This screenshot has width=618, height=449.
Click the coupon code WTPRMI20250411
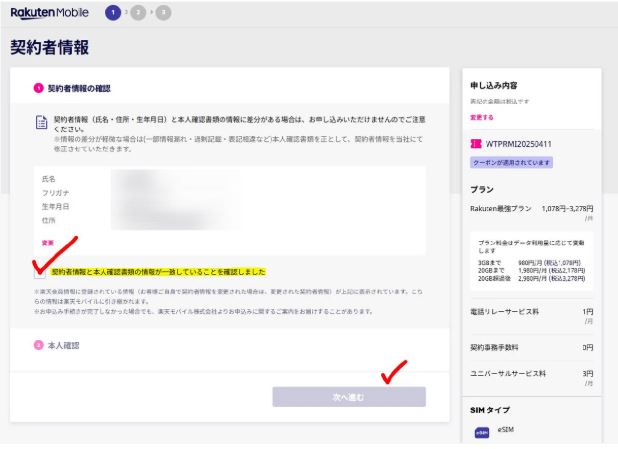coord(518,144)
